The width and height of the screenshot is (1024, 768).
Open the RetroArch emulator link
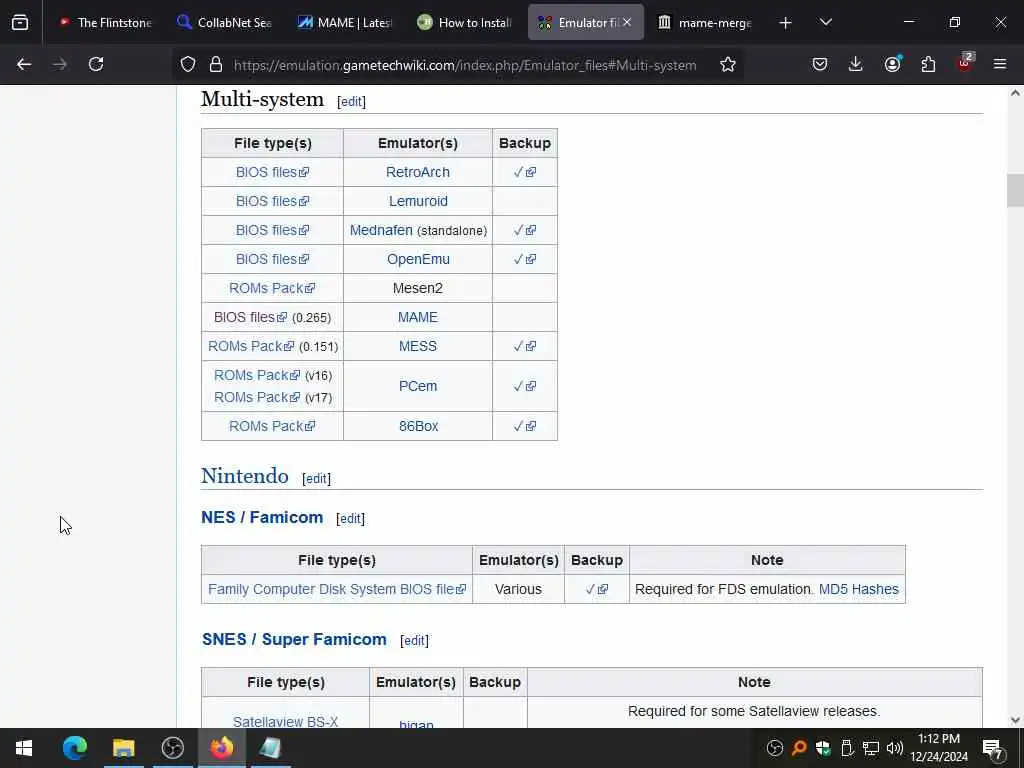pos(418,172)
